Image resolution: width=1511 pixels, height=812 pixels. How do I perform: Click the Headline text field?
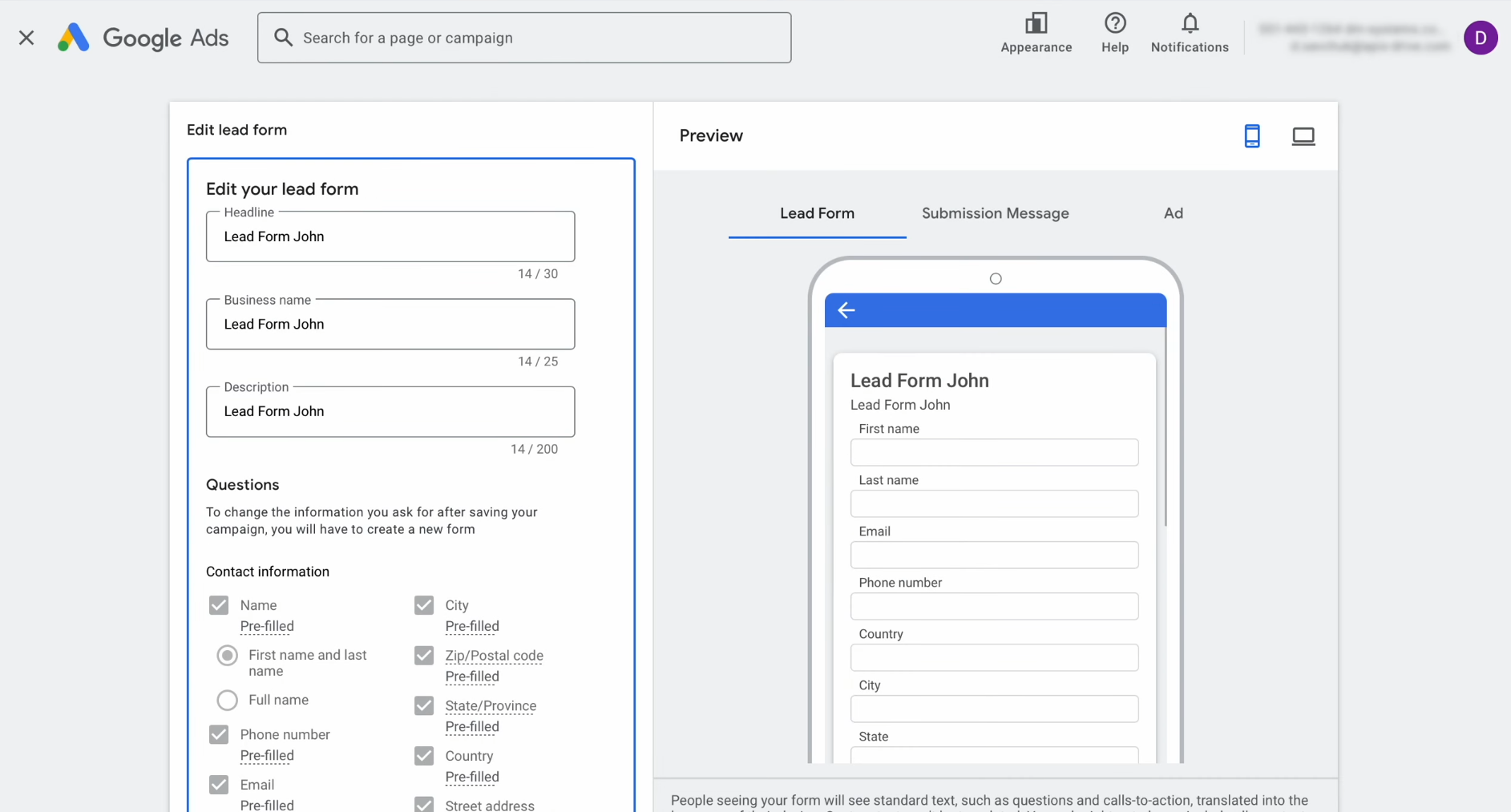point(390,236)
